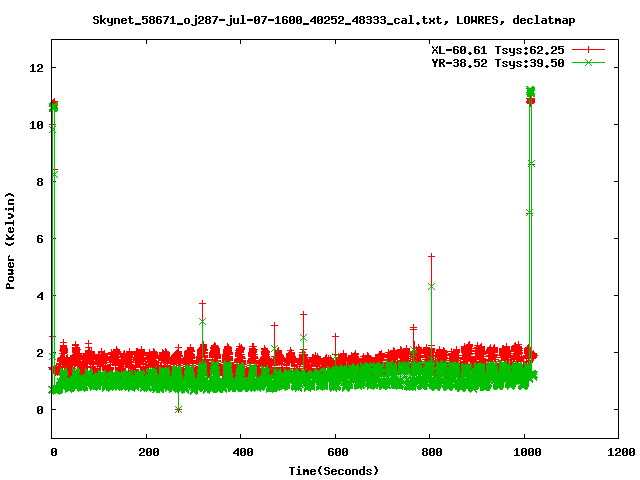Click the green YR legend line sample
This screenshot has width=640, height=480.
(x=588, y=62)
